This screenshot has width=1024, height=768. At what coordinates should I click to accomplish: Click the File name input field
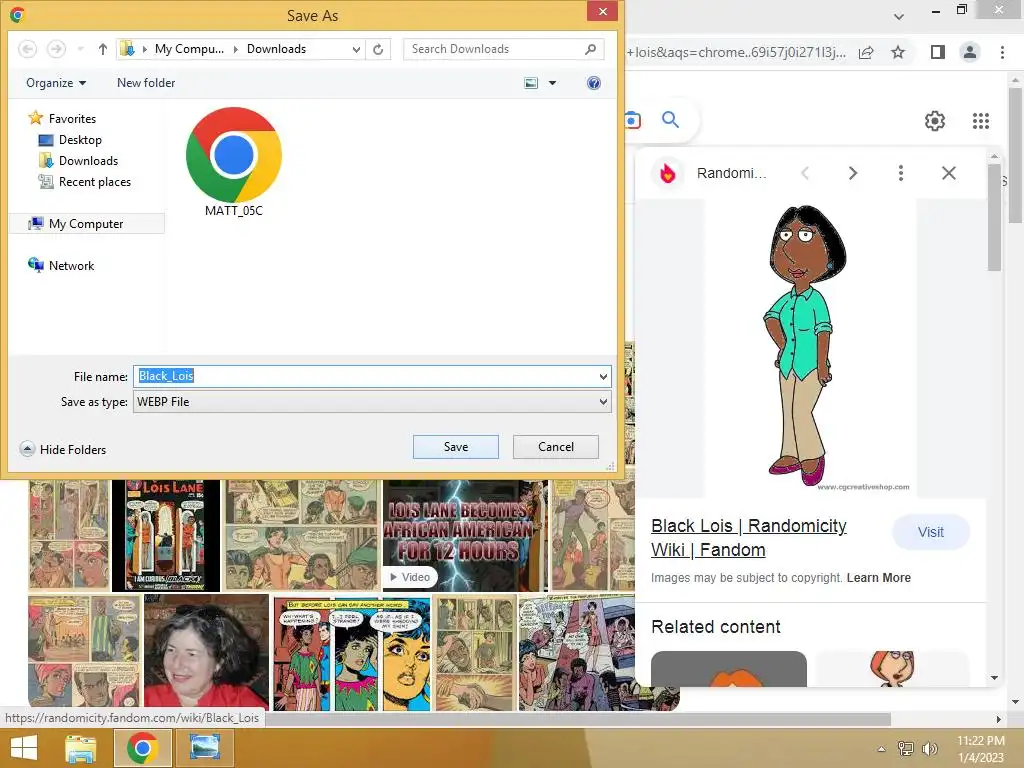[x=372, y=376]
